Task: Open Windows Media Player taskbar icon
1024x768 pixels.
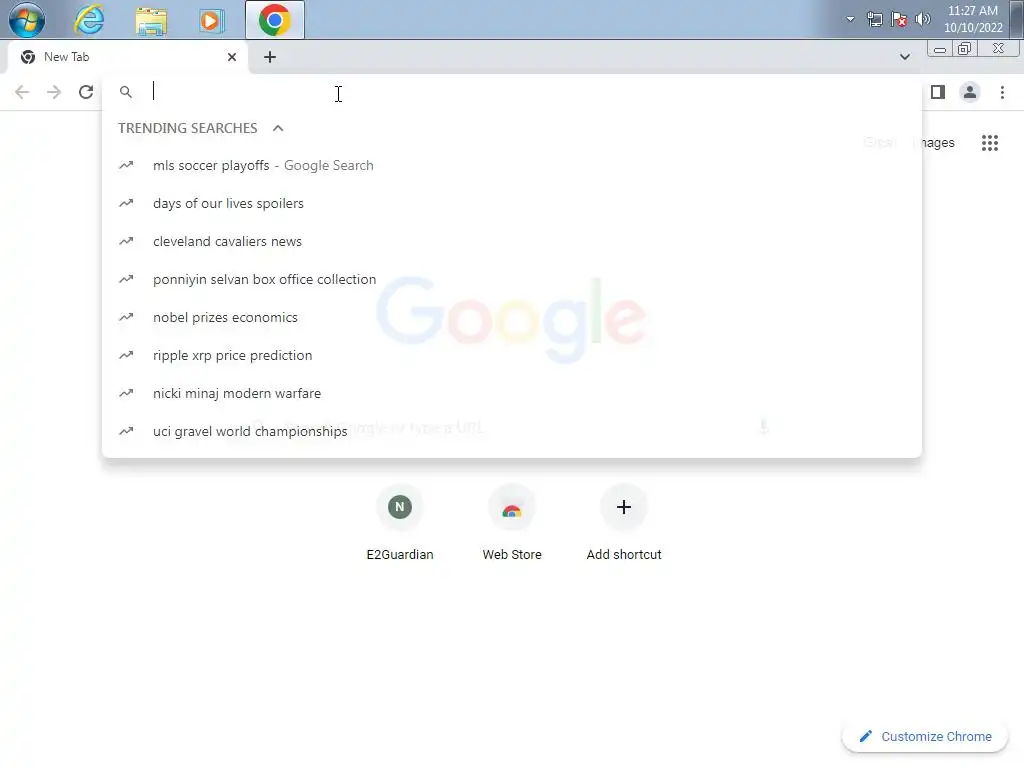Action: tap(212, 21)
